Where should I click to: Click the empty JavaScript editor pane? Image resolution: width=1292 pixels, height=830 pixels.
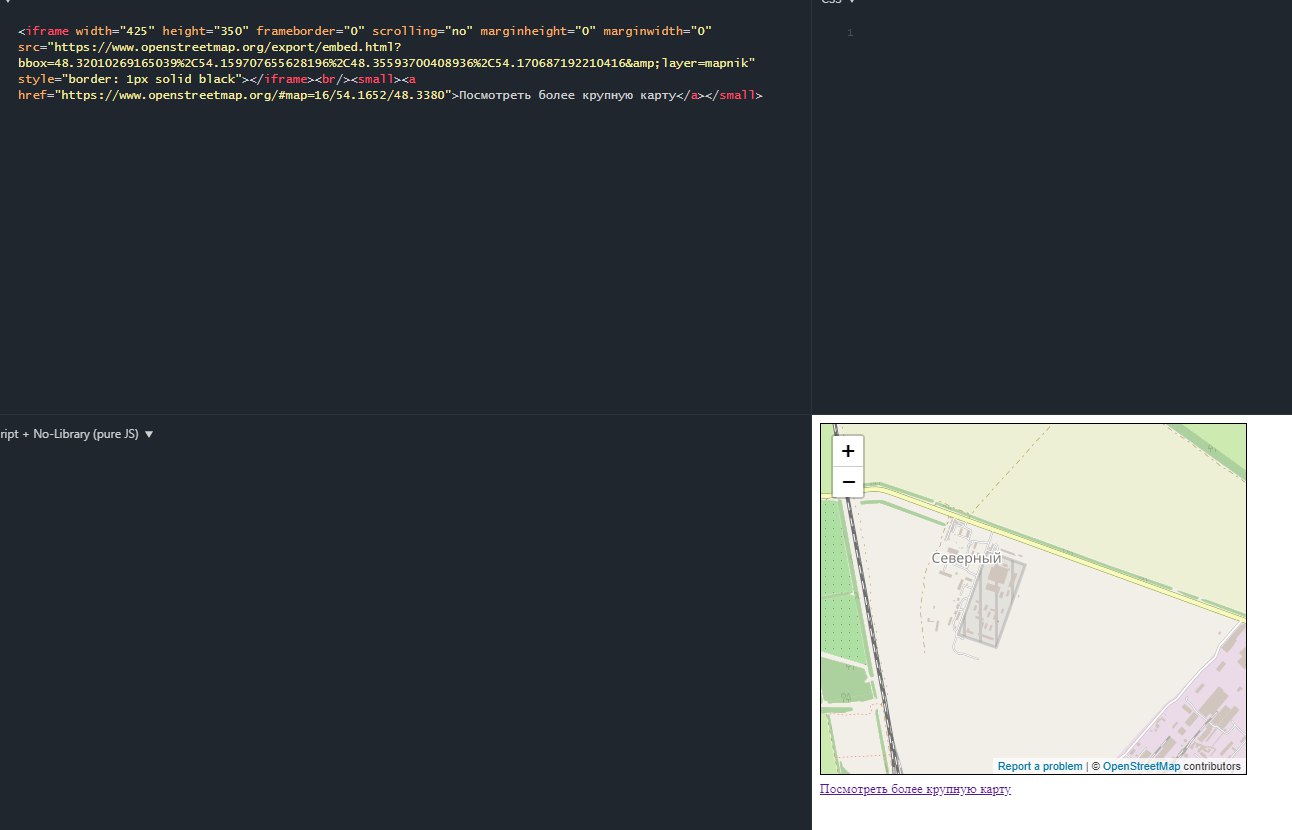pyautogui.click(x=405, y=636)
